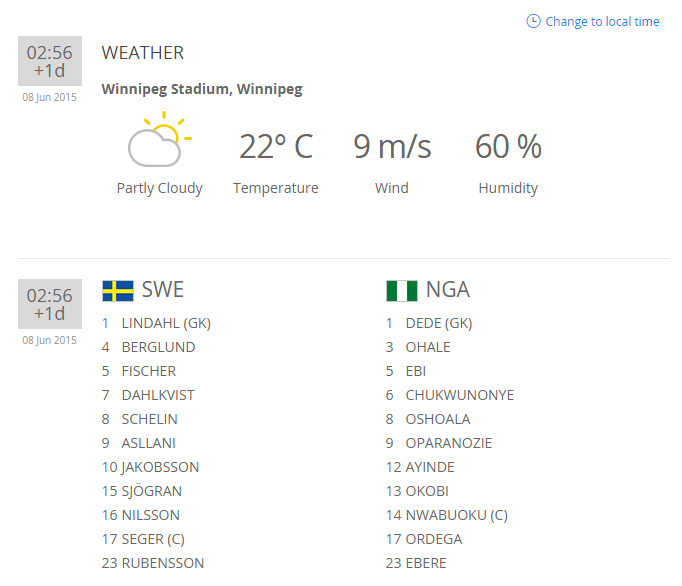Viewport: 682px width, 586px height.
Task: Select Nigeria captain NWABUOKU (C)
Action: coord(456,515)
